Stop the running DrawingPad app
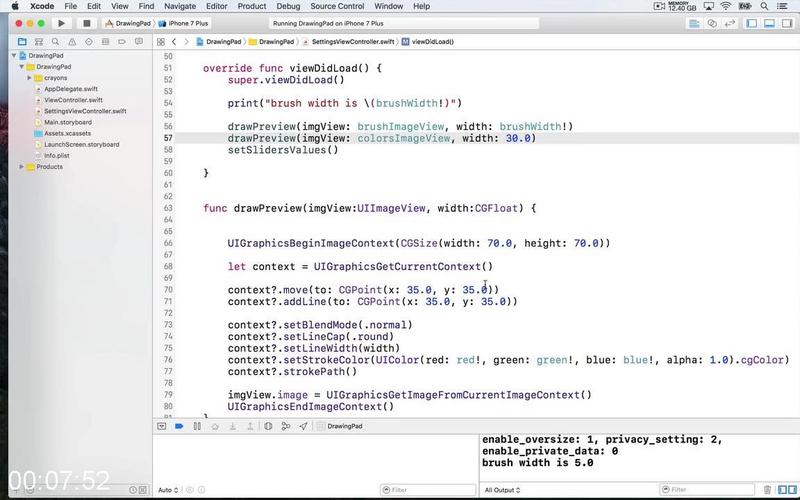The image size is (800, 500). coord(87,23)
